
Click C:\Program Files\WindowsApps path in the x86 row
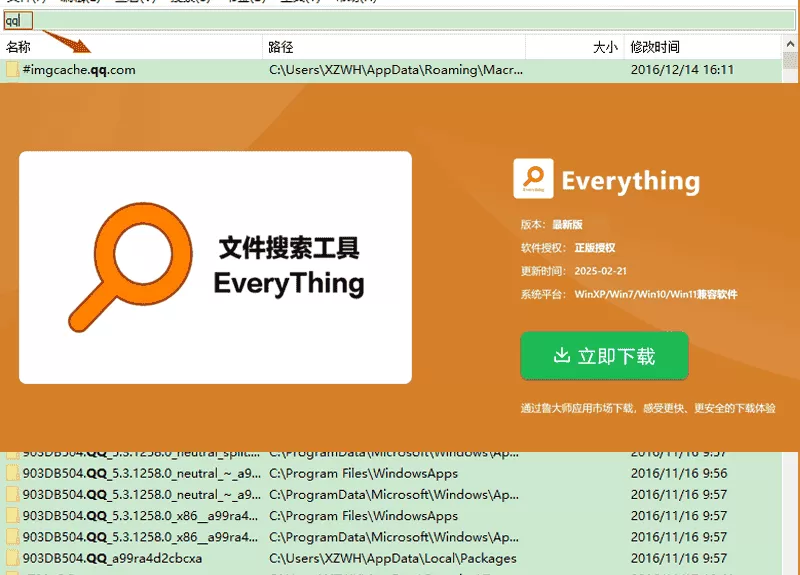[x=363, y=516]
